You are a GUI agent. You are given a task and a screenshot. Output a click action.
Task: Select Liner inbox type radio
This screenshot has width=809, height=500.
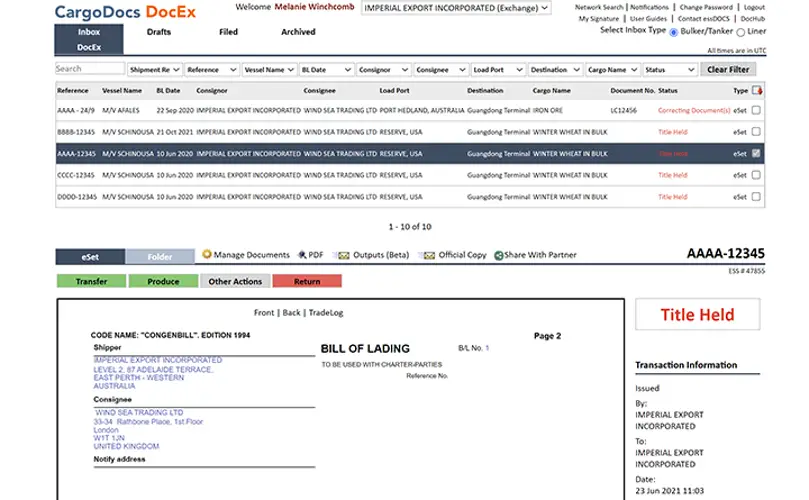click(741, 32)
